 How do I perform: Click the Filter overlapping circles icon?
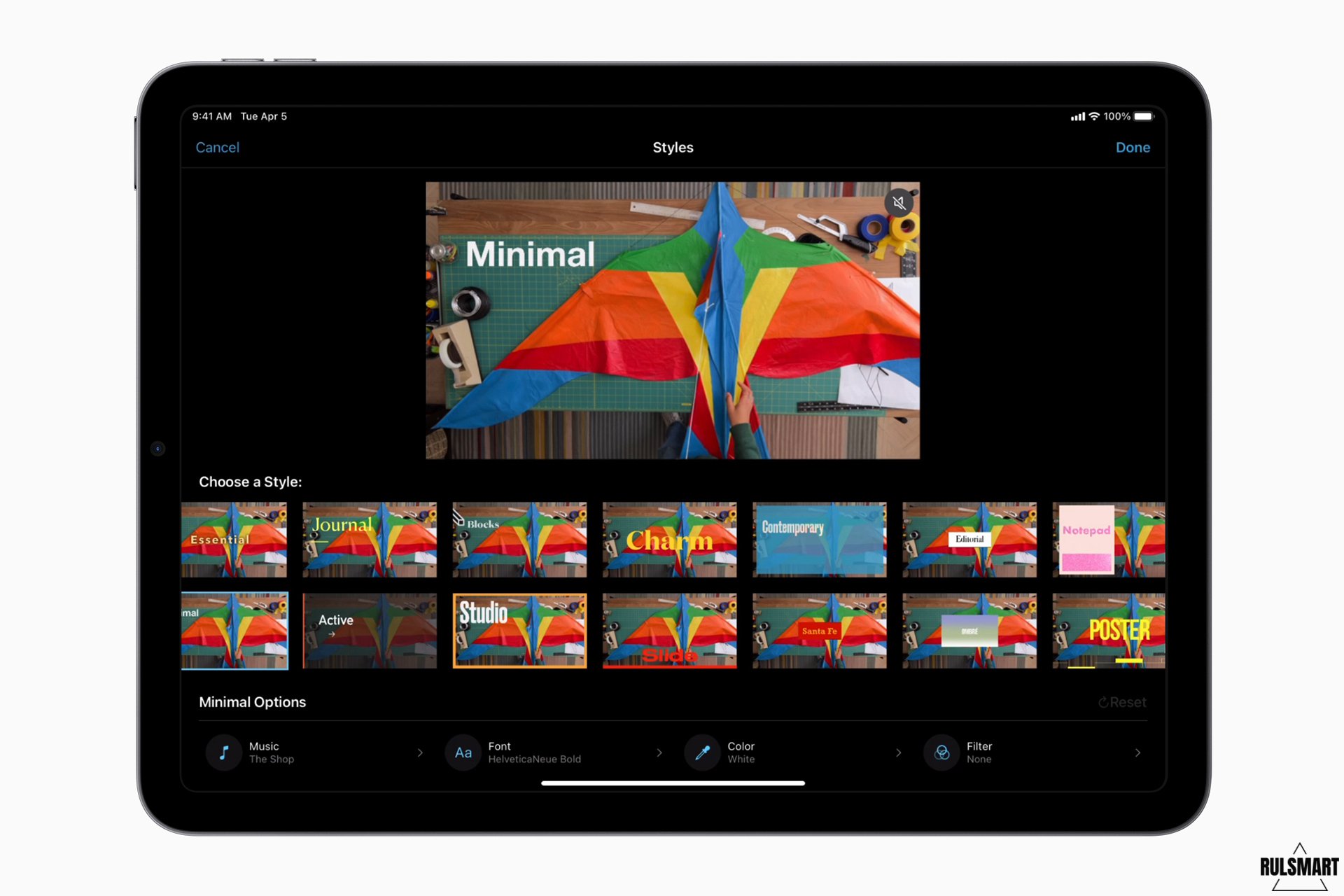pyautogui.click(x=941, y=752)
